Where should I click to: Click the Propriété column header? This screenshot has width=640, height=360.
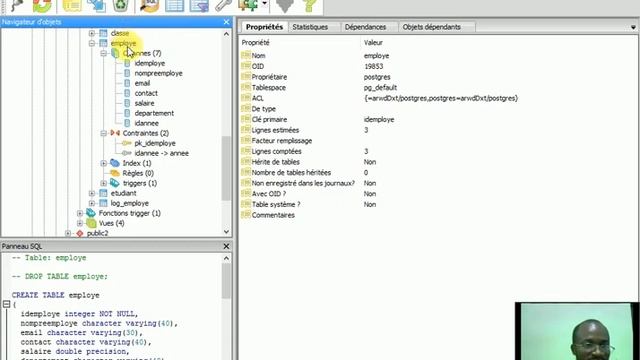point(256,42)
